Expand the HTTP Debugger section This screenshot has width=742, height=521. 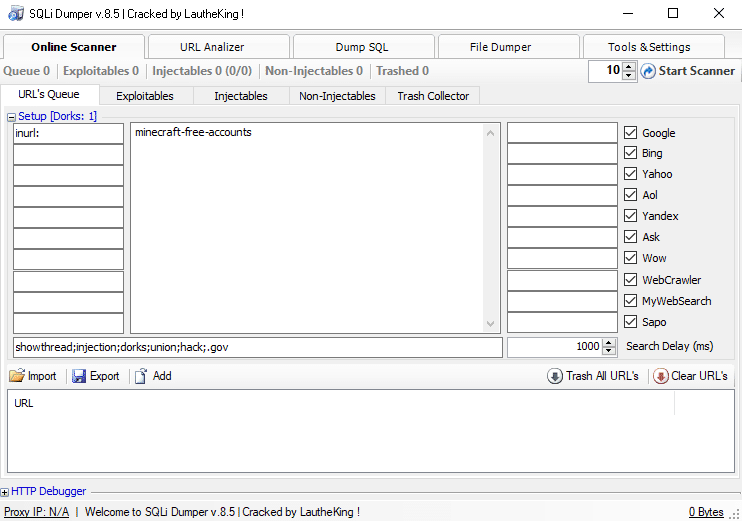click(4, 492)
